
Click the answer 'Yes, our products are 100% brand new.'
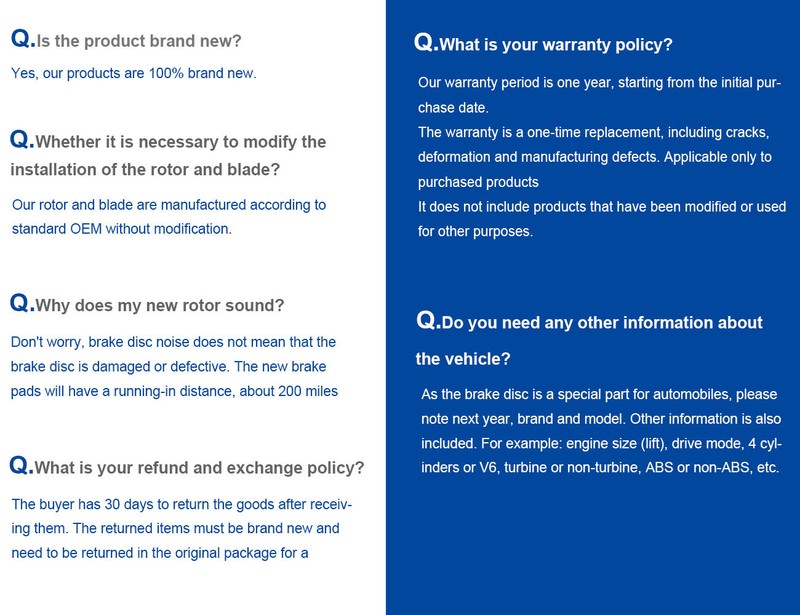134,73
